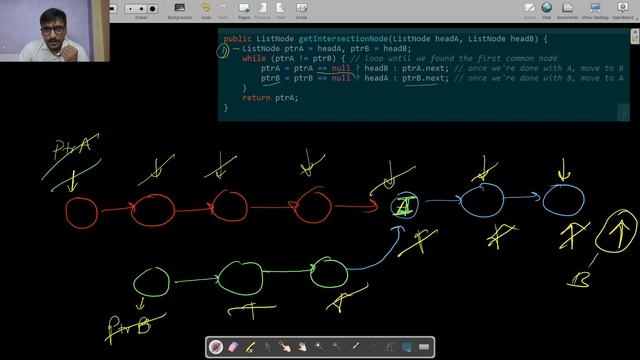Select the arrow Selector tool
The height and width of the screenshot is (360, 640).
coord(267,347)
